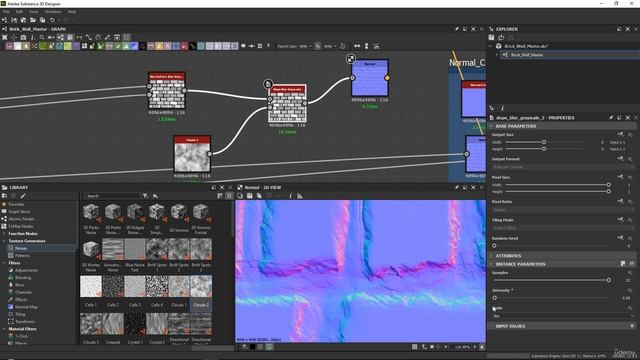The image size is (640, 360).
Task: Click the info icon in 2D View toolbar
Action: coord(290,196)
